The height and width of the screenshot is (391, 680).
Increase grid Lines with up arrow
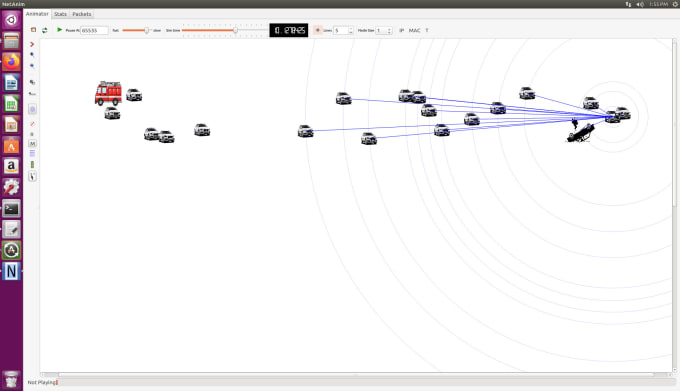351,28
